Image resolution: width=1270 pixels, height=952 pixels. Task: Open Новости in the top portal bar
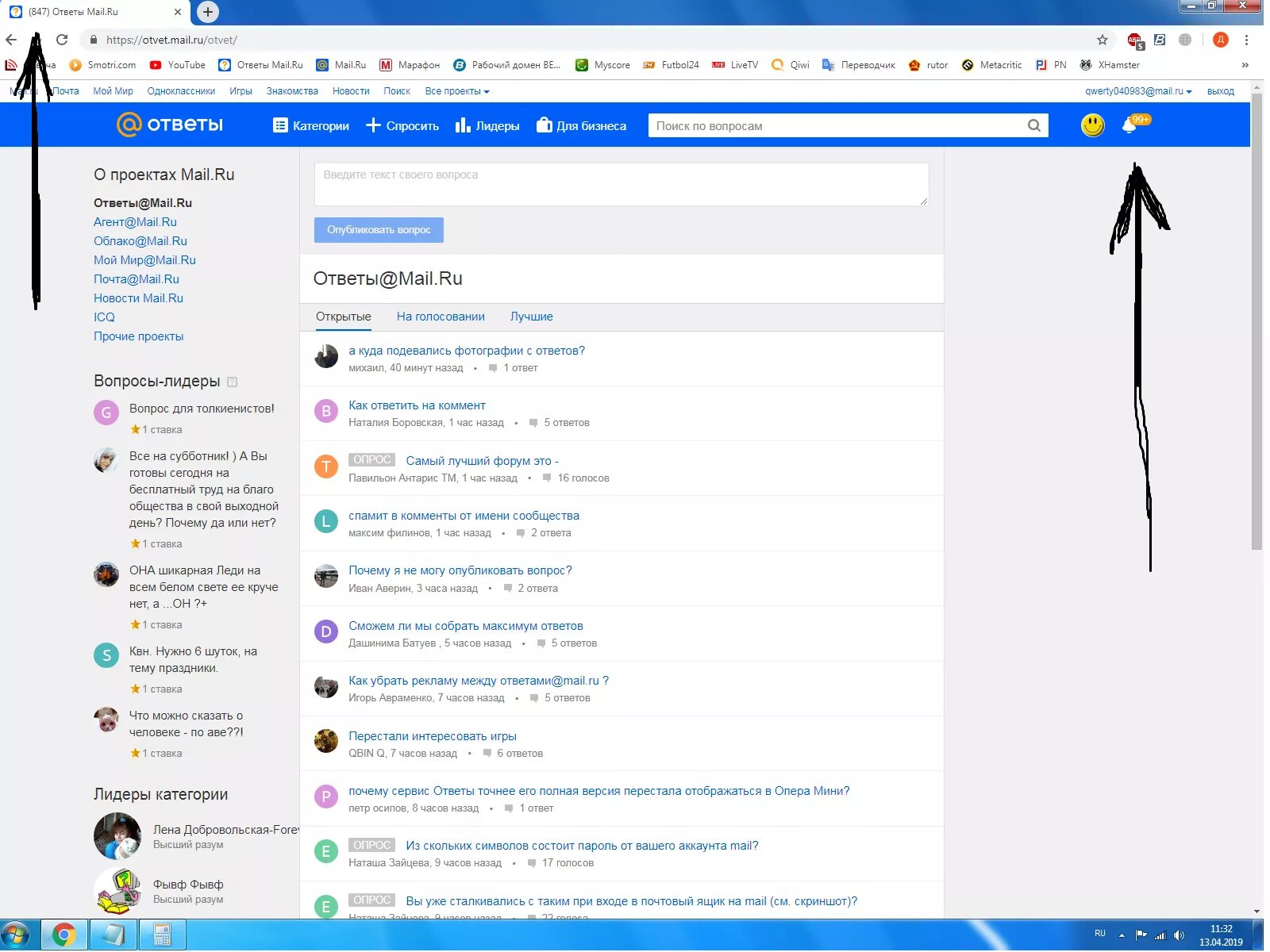[x=351, y=91]
